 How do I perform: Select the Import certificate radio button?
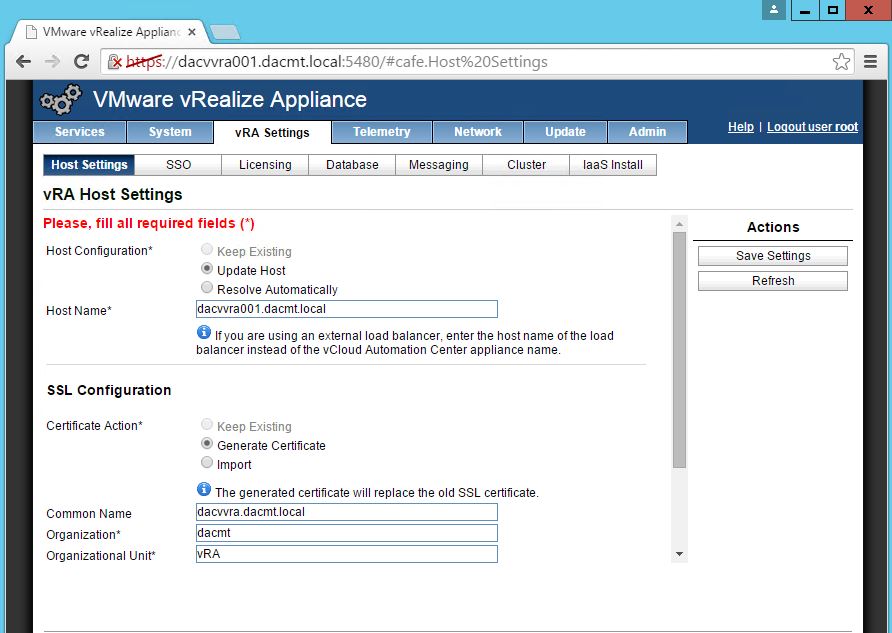click(x=207, y=462)
